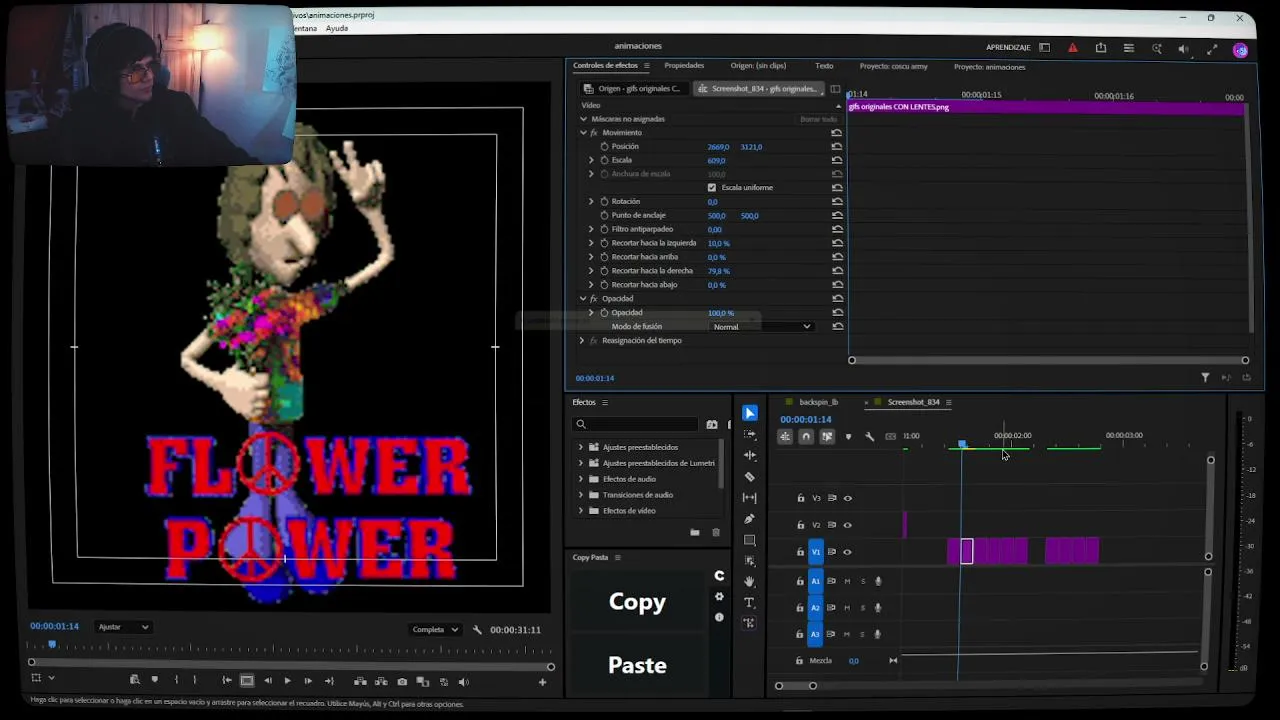Image resolution: width=1280 pixels, height=720 pixels.
Task: Click in the Efectos search field
Action: click(x=636, y=424)
